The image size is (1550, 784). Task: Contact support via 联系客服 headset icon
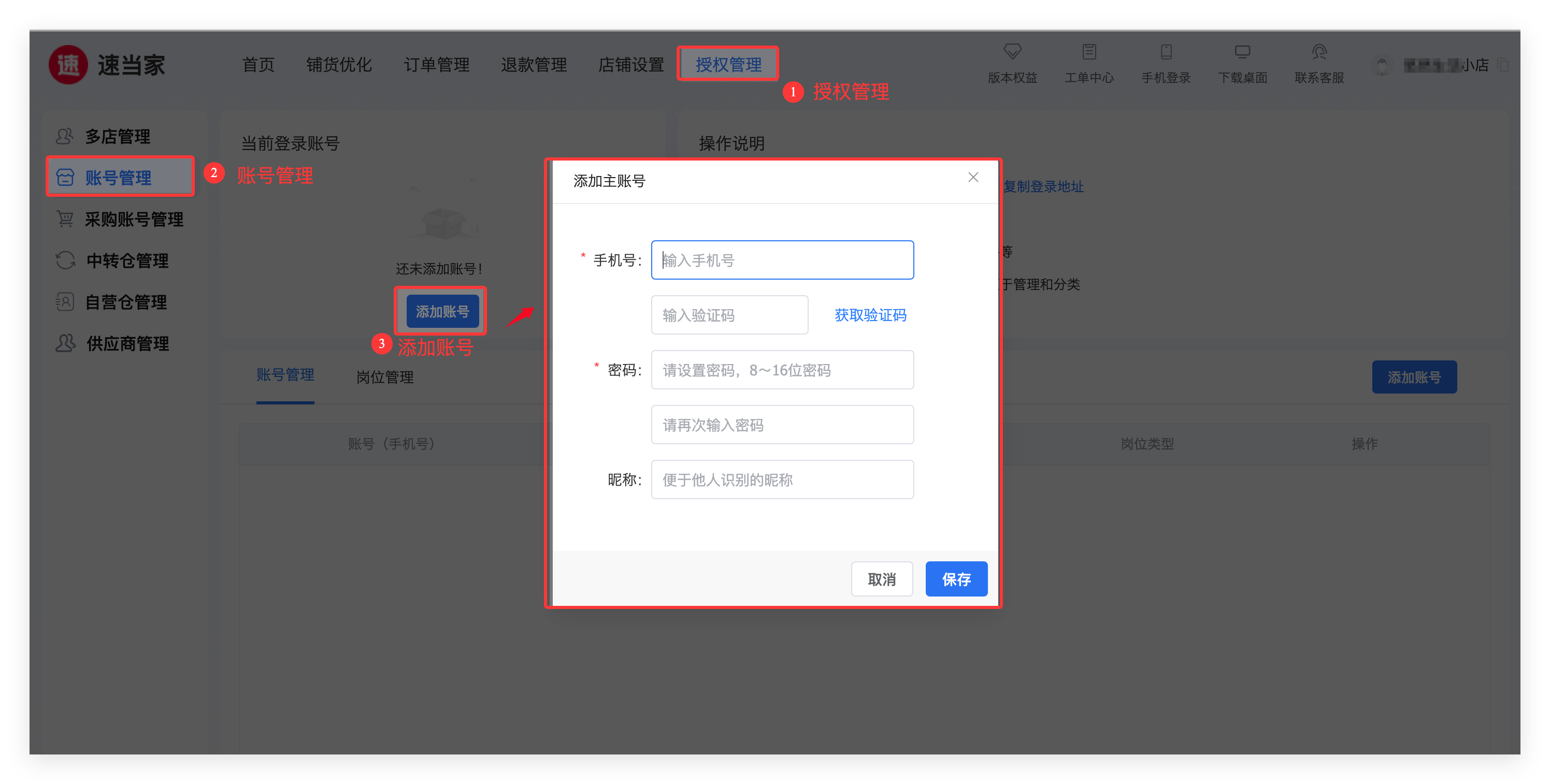[1319, 52]
